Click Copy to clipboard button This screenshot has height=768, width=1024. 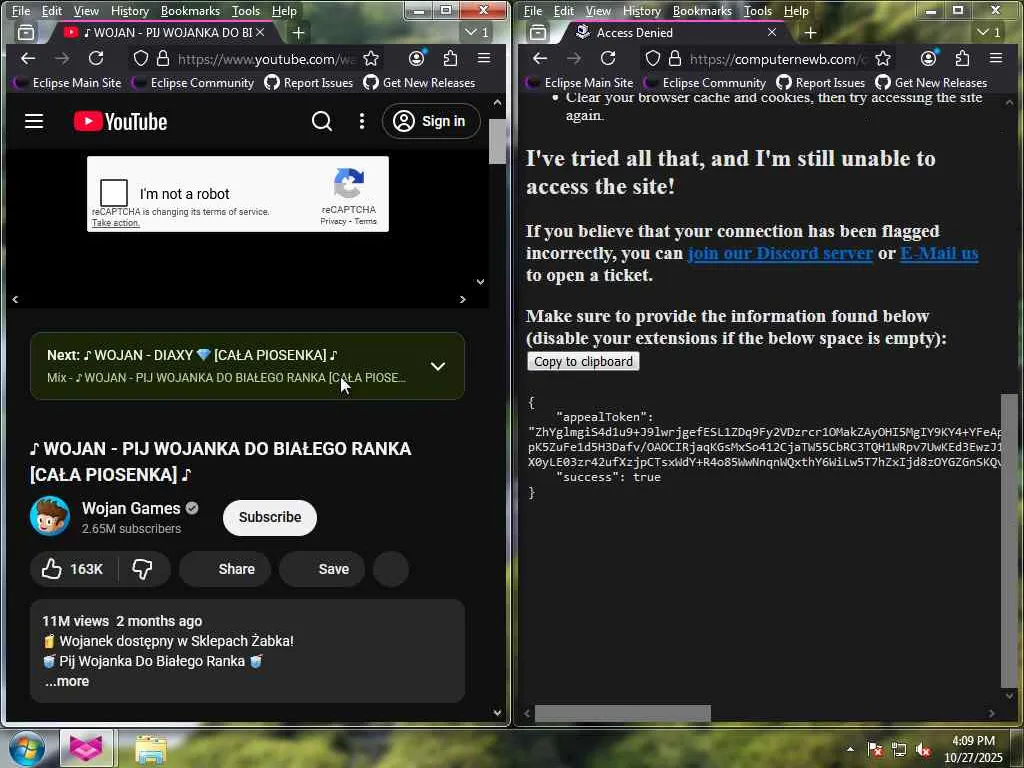pos(583,361)
